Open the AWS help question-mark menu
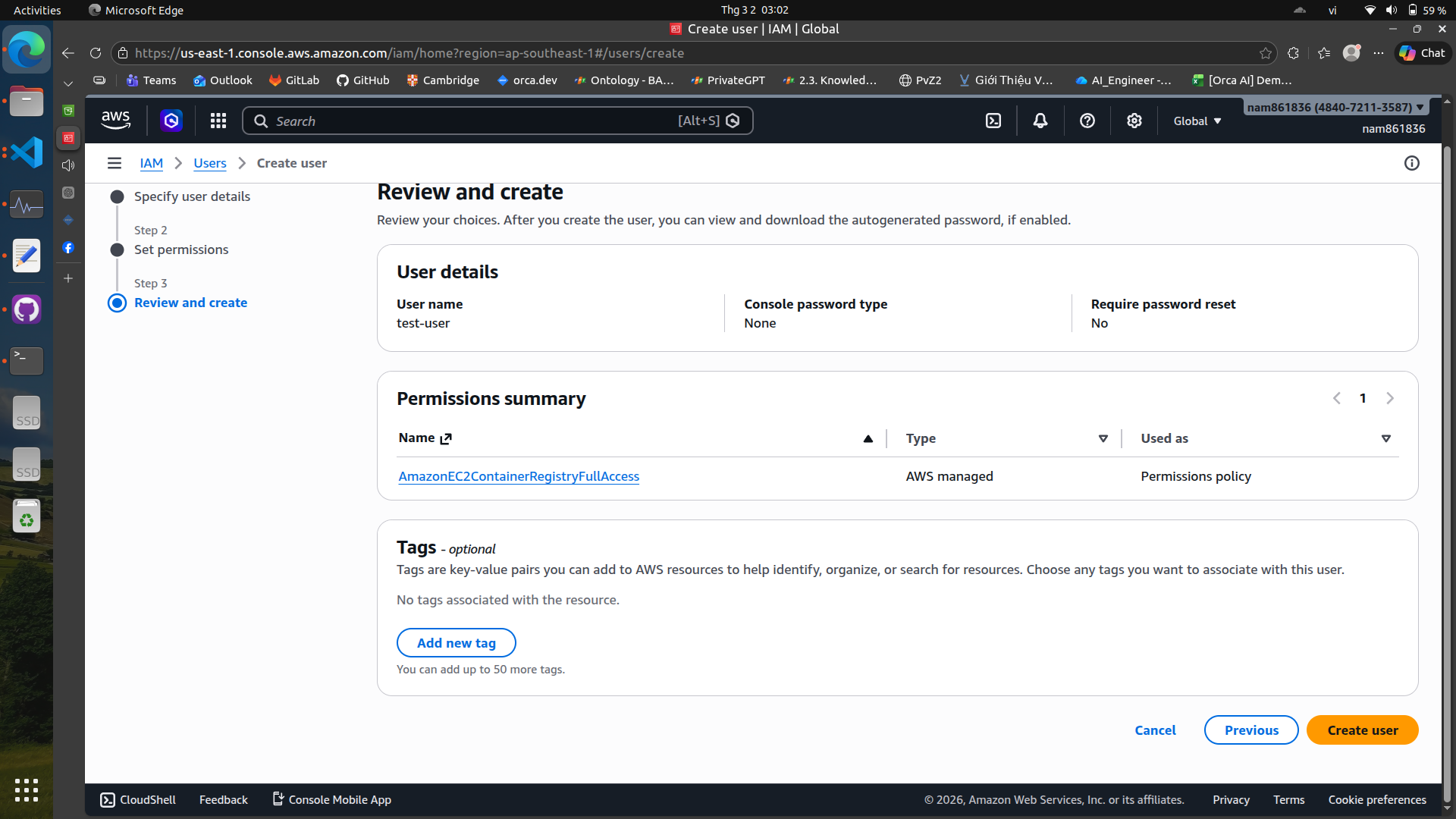1456x819 pixels. 1087,121
